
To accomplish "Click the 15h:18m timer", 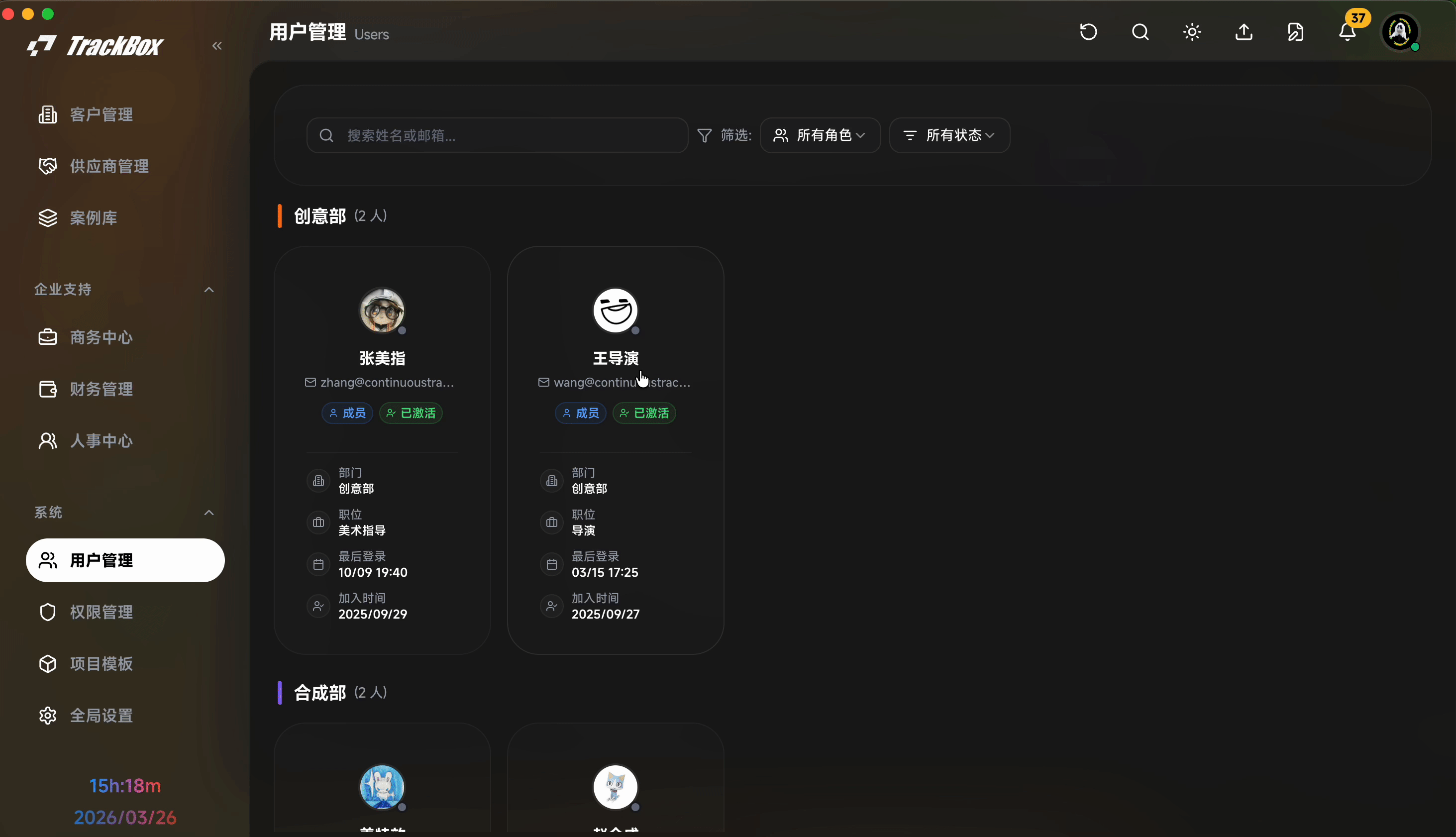I will 125,786.
